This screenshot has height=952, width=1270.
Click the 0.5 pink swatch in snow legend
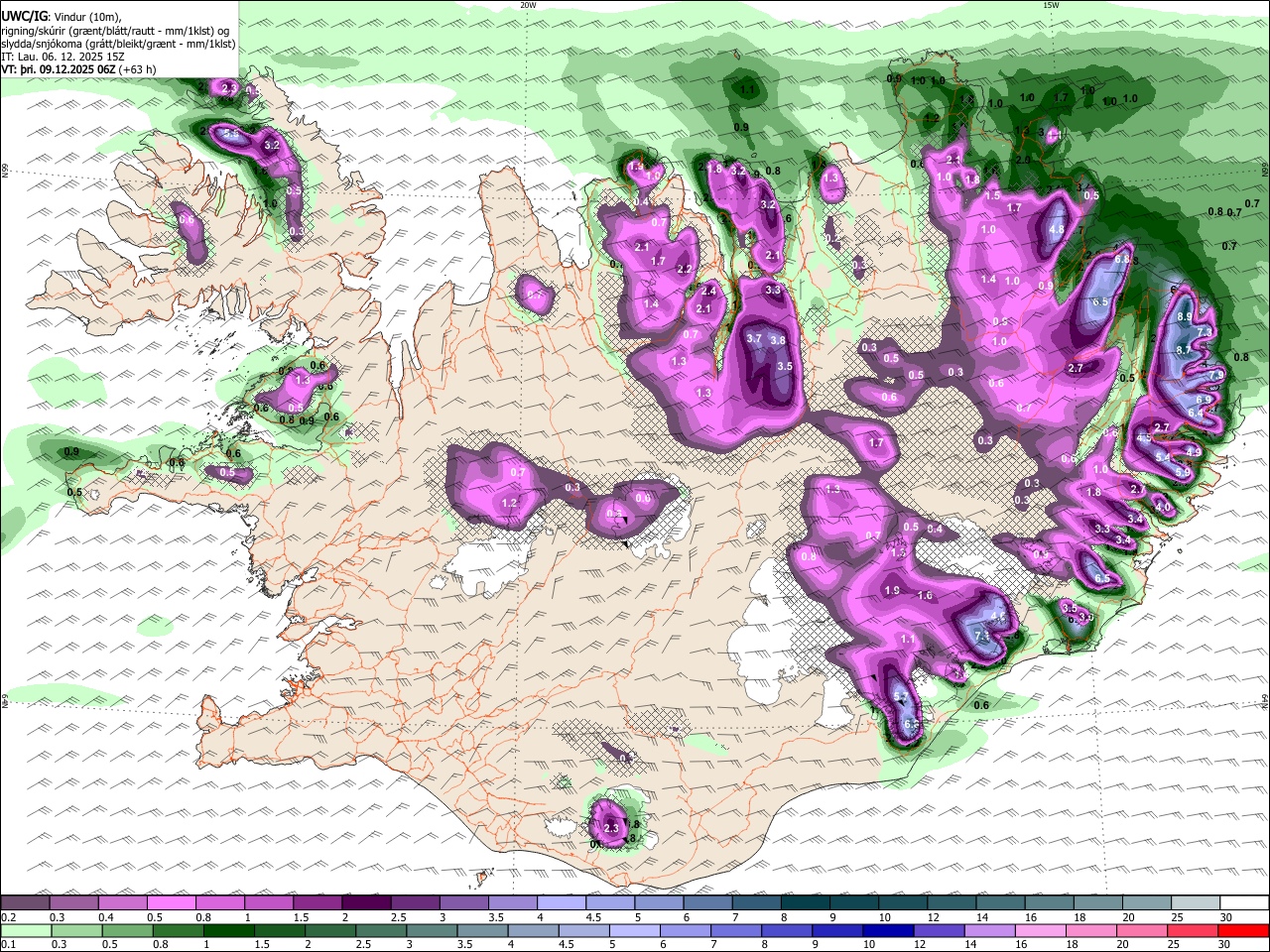click(171, 903)
